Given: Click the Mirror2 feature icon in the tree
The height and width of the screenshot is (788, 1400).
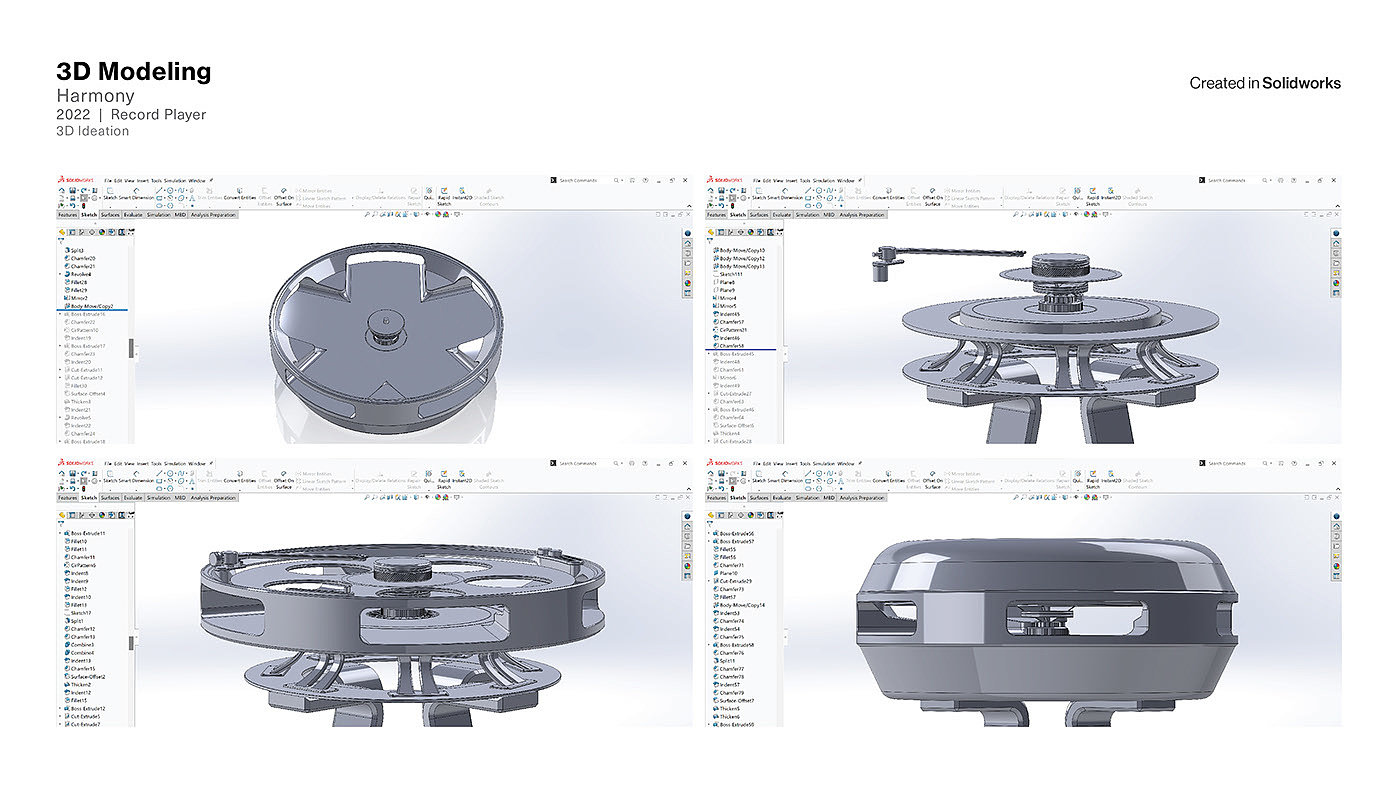Looking at the screenshot, I should 67,298.
